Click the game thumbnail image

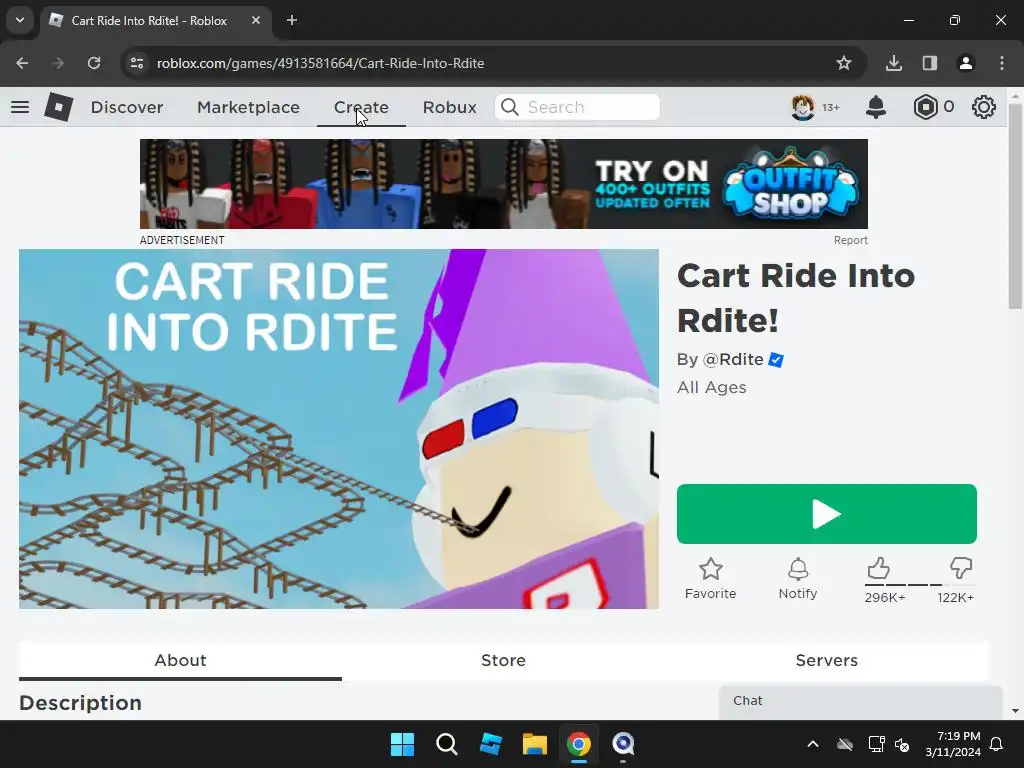point(338,429)
